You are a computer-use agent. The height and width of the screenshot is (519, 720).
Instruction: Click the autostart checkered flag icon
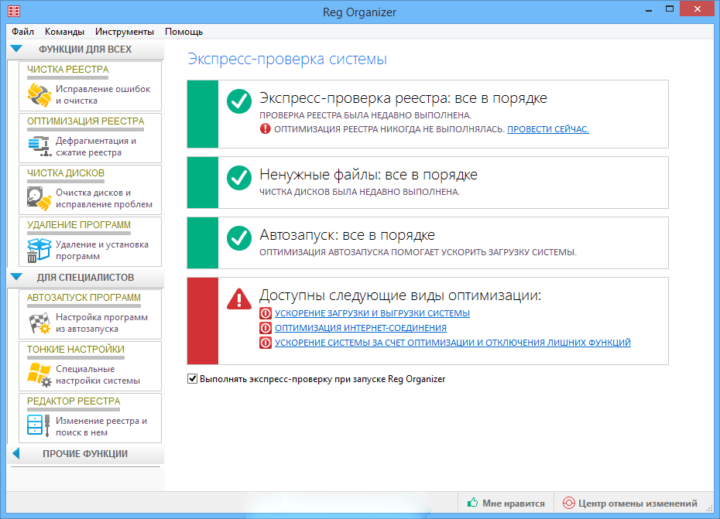pos(39,323)
